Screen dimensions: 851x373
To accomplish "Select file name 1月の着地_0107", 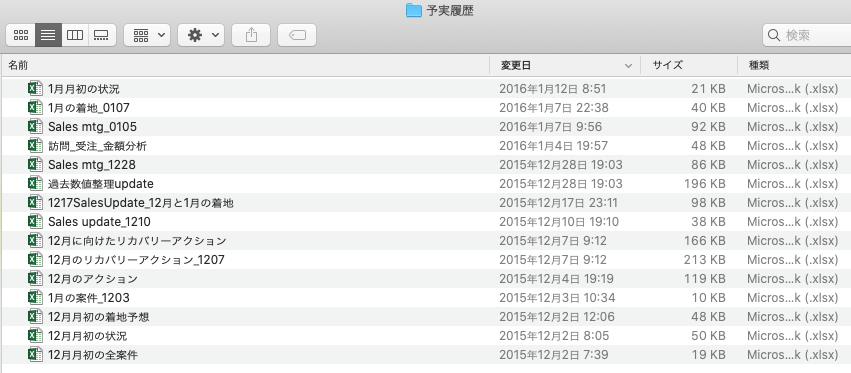I will 88,108.
